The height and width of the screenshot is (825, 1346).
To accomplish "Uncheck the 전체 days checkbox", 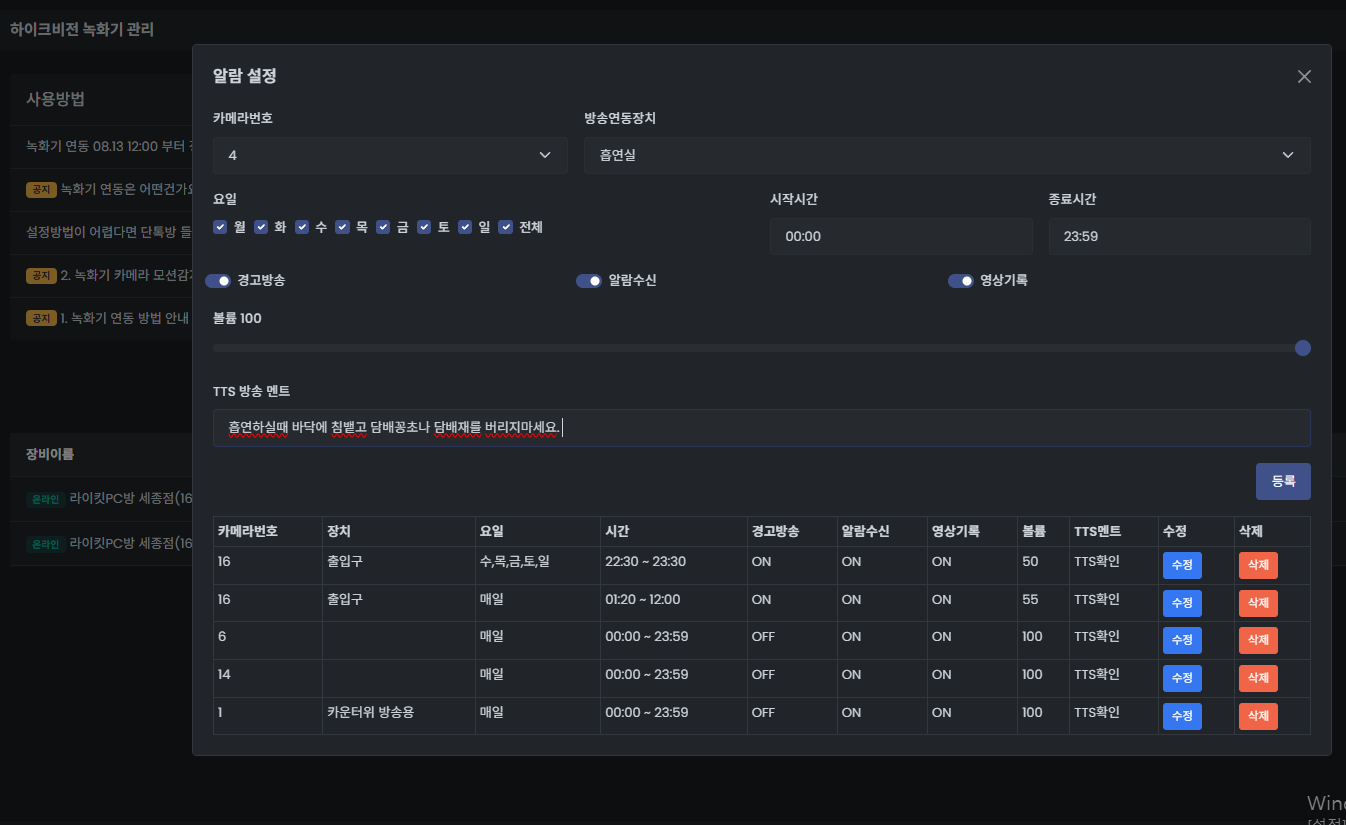I will pyautogui.click(x=506, y=227).
